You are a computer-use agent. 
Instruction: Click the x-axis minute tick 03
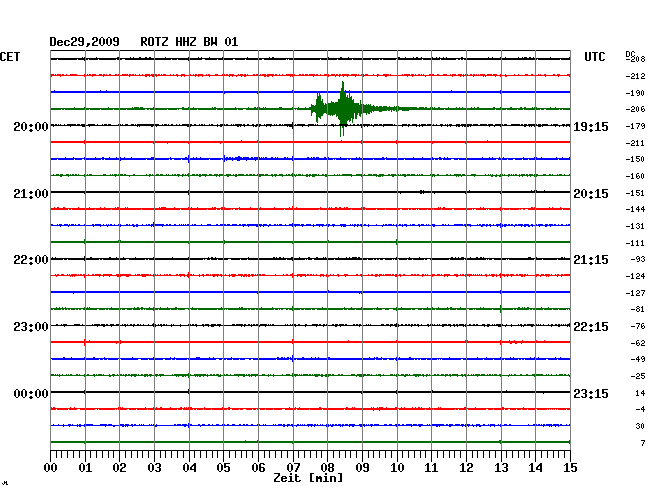click(154, 467)
